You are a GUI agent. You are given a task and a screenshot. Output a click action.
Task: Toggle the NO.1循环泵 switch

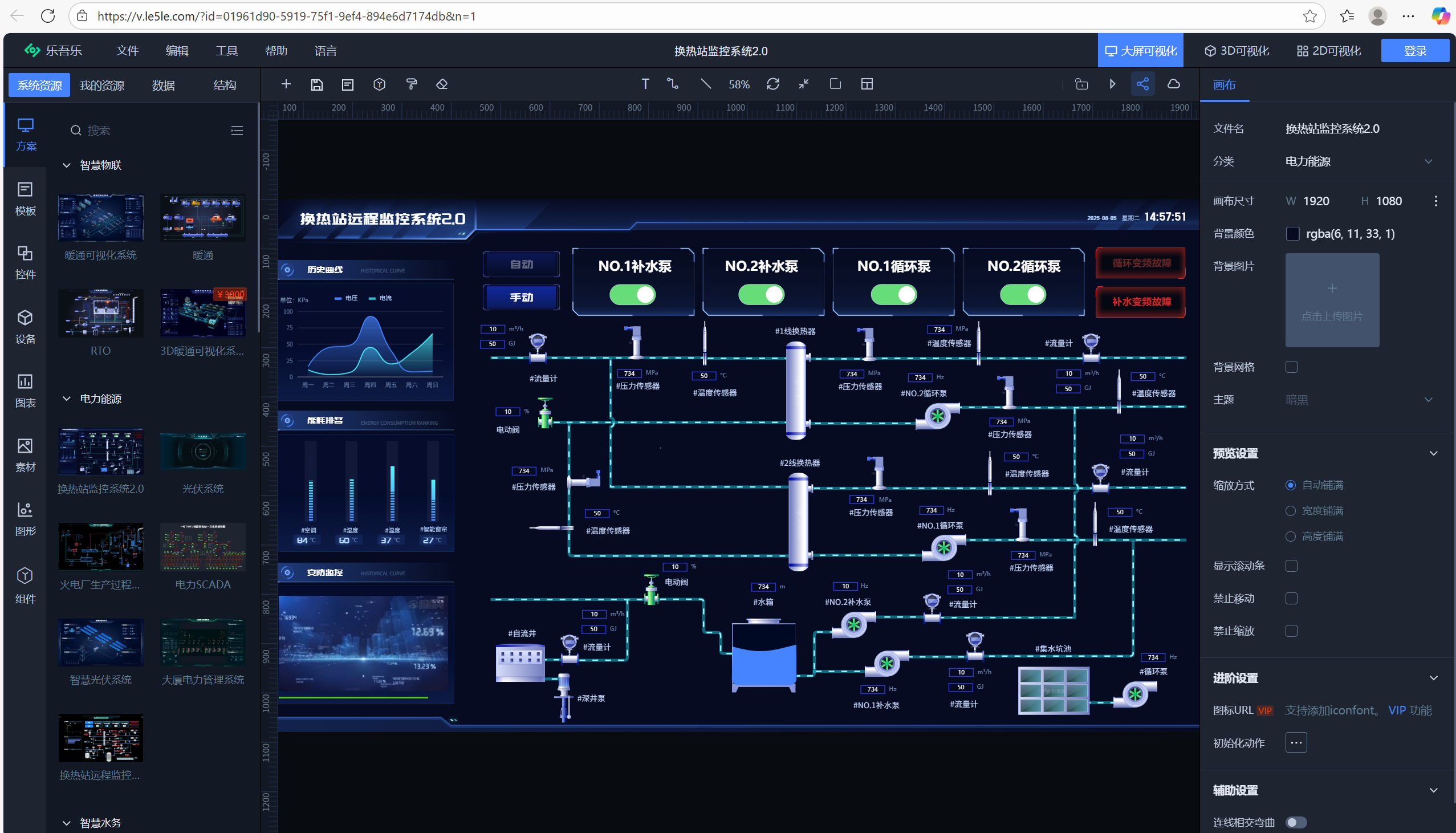coord(894,295)
